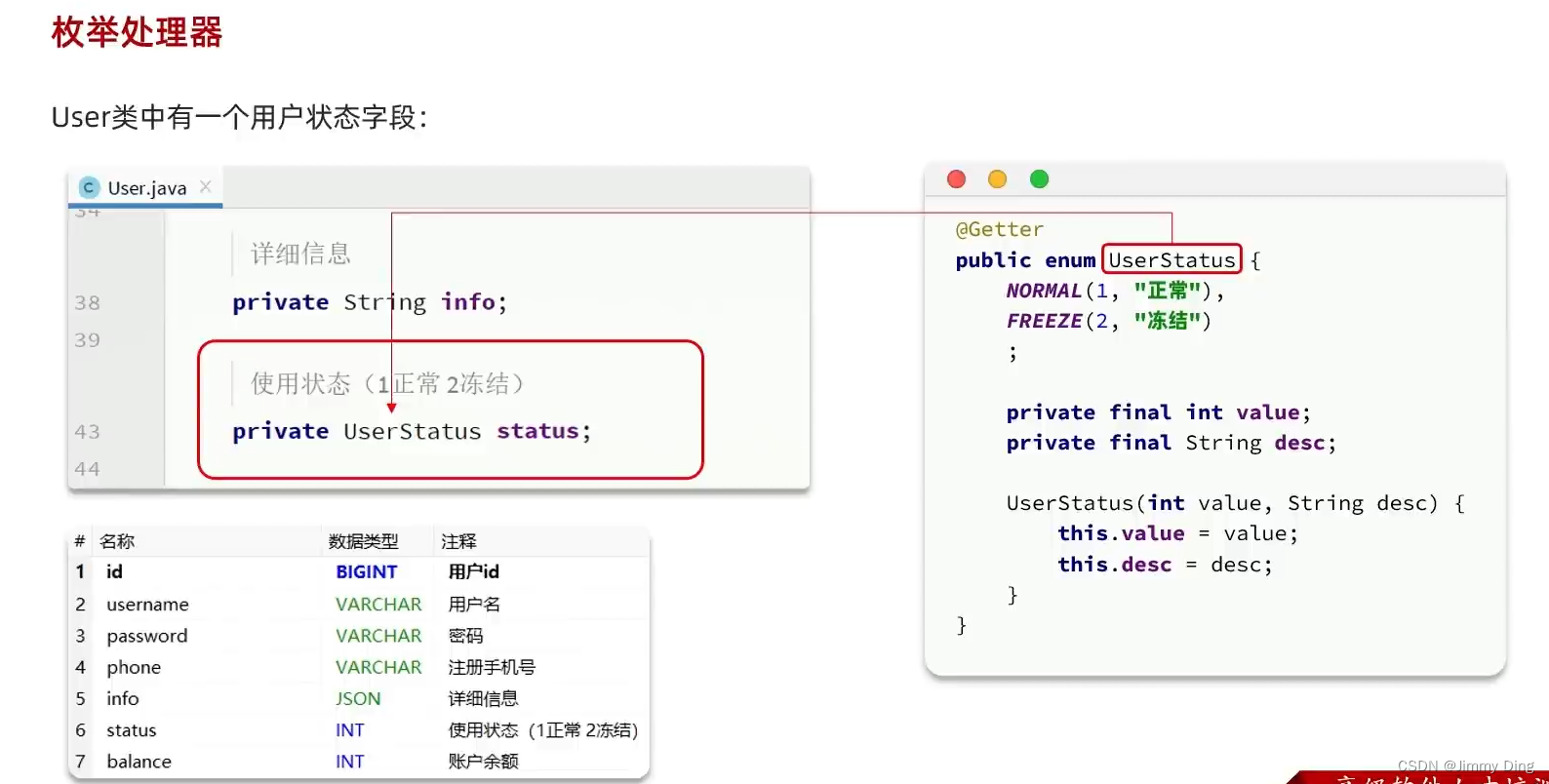The height and width of the screenshot is (784, 1549).
Task: Click the 'info' field name in User.java
Action: pos(468,302)
